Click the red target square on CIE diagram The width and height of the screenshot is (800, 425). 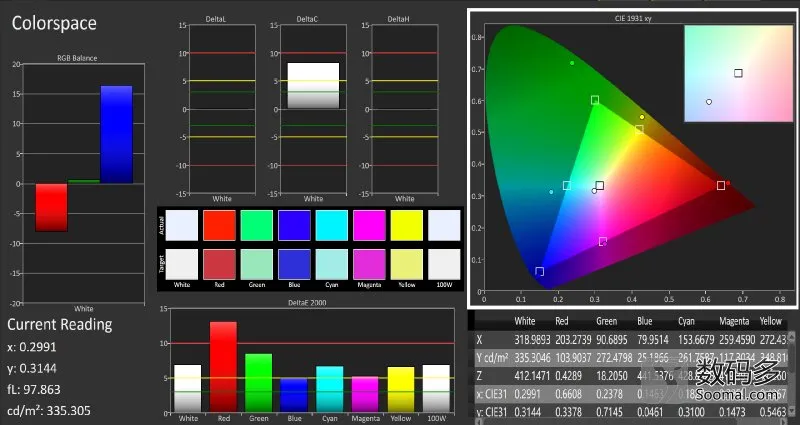click(x=721, y=186)
